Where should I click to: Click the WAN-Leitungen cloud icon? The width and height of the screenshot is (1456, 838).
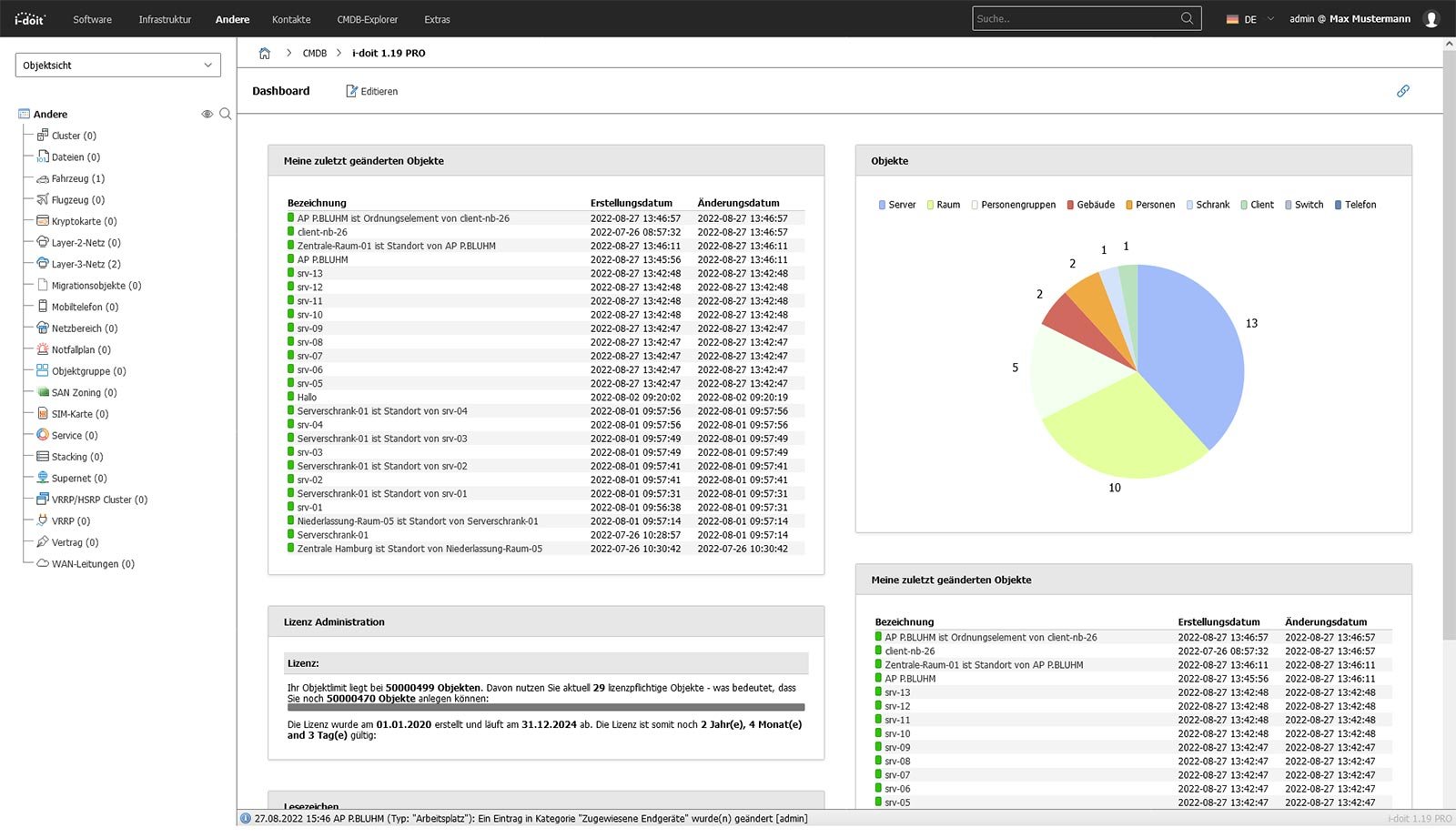[x=43, y=564]
